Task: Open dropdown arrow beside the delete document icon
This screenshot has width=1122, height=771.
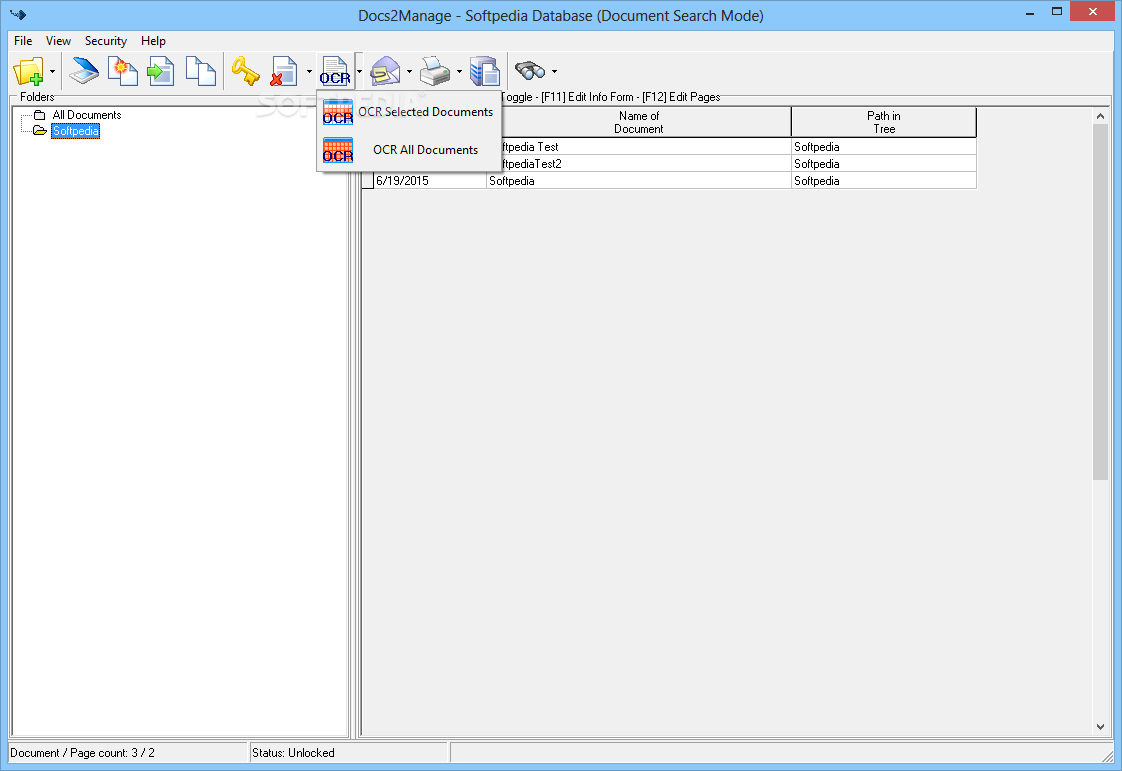Action: click(309, 72)
